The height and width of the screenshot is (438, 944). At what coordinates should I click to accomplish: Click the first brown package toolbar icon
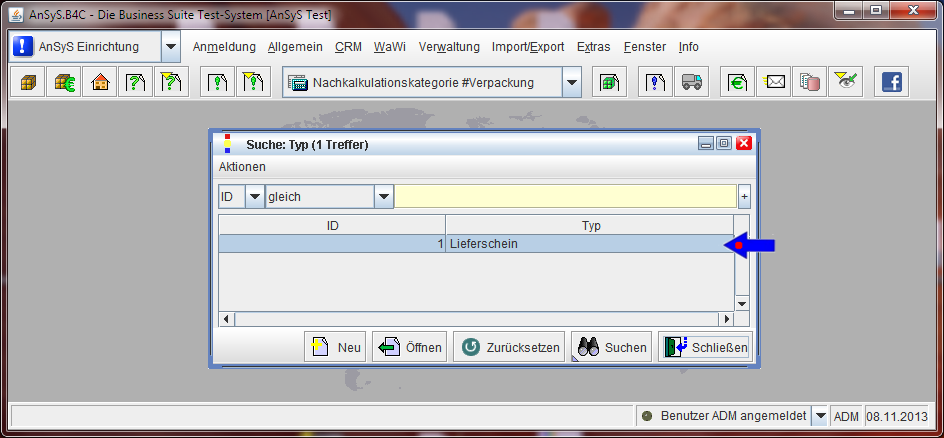(27, 83)
